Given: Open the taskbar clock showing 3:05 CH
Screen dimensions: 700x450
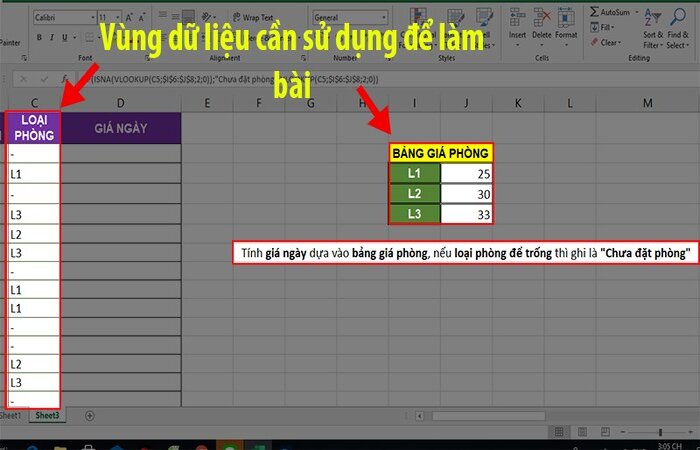Looking at the screenshot, I should click(670, 446).
